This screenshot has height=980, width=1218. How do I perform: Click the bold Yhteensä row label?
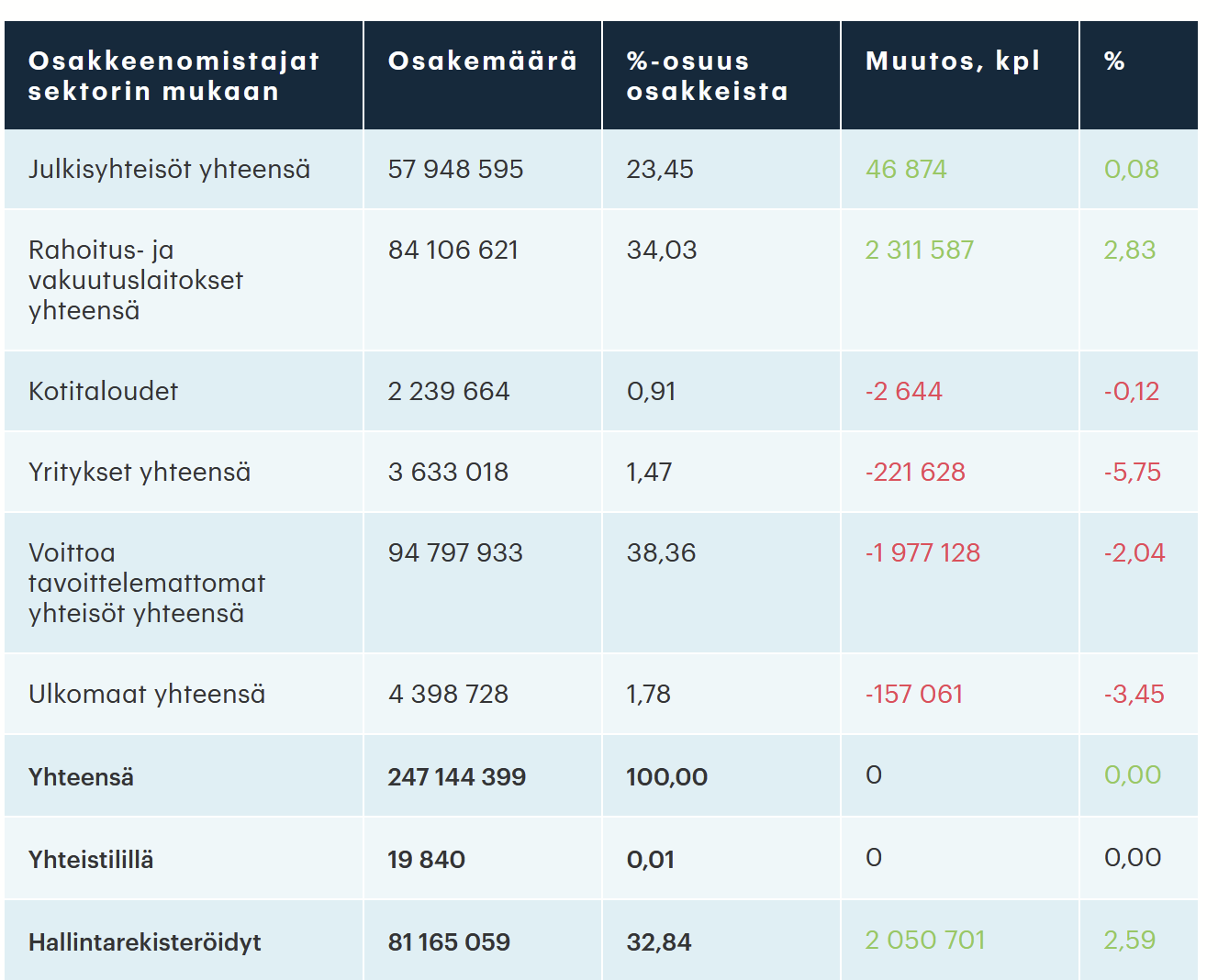tap(81, 777)
